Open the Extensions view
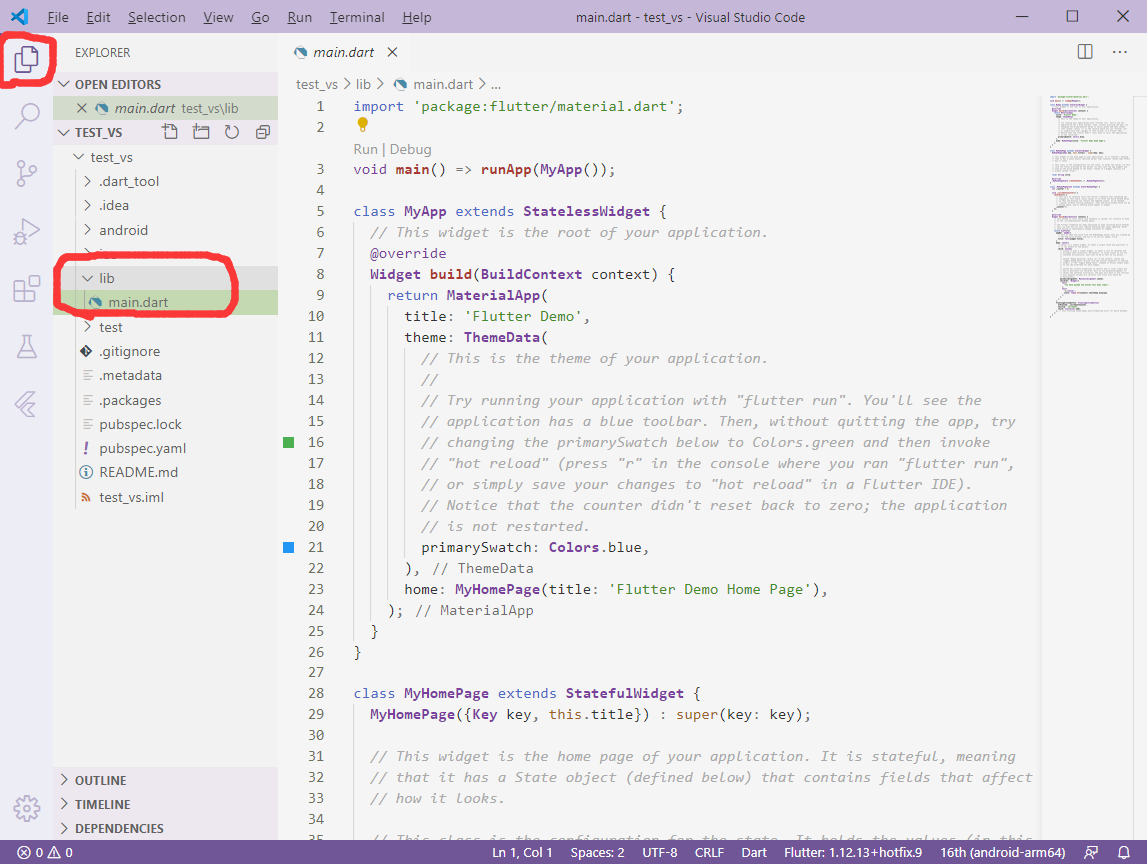 coord(26,289)
